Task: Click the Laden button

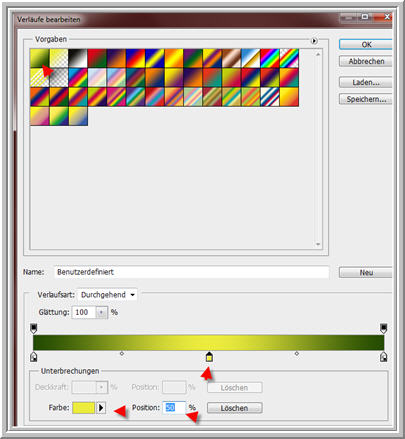Action: click(366, 82)
